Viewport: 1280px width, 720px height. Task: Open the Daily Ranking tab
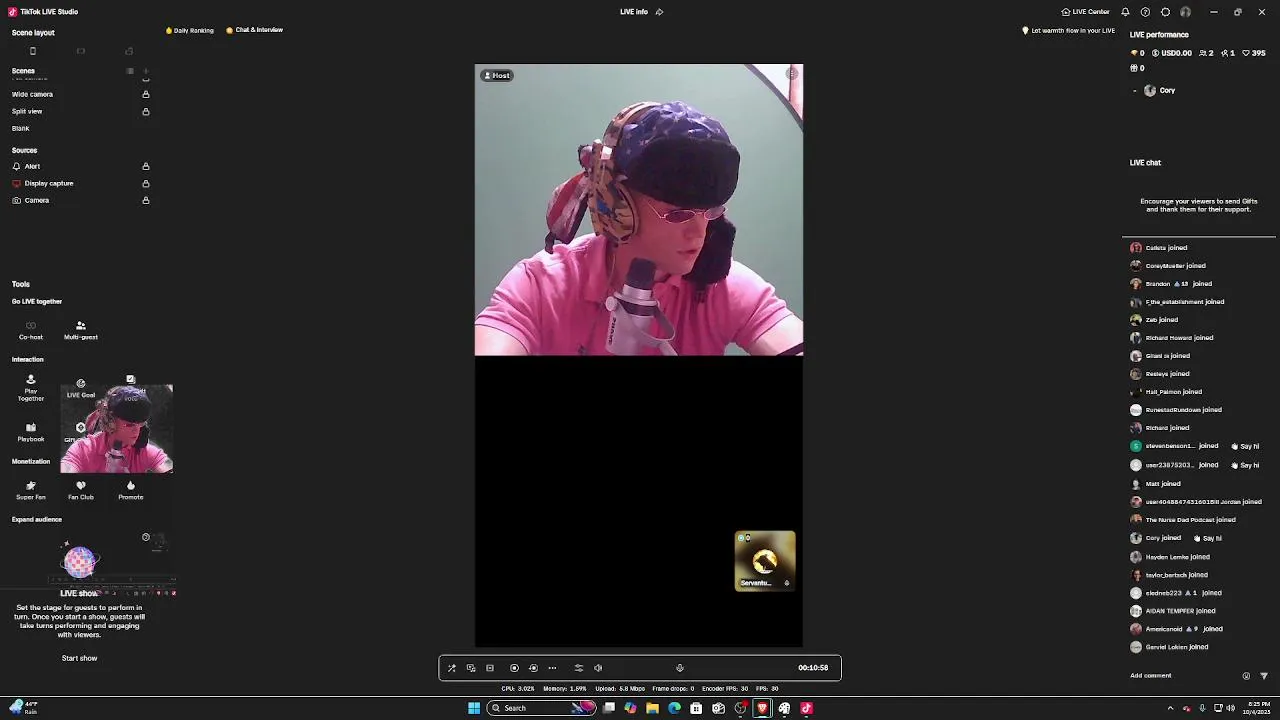coord(189,30)
